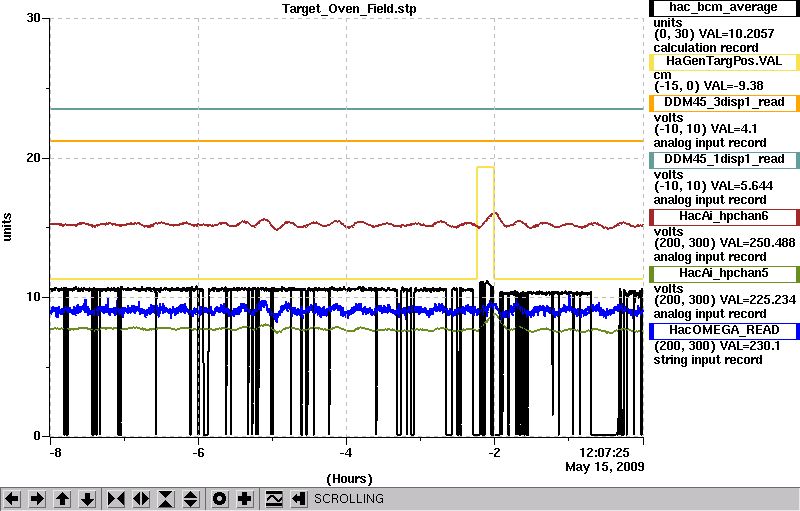
Task: Pan the graph right with the right arrow
Action: pos(37,499)
